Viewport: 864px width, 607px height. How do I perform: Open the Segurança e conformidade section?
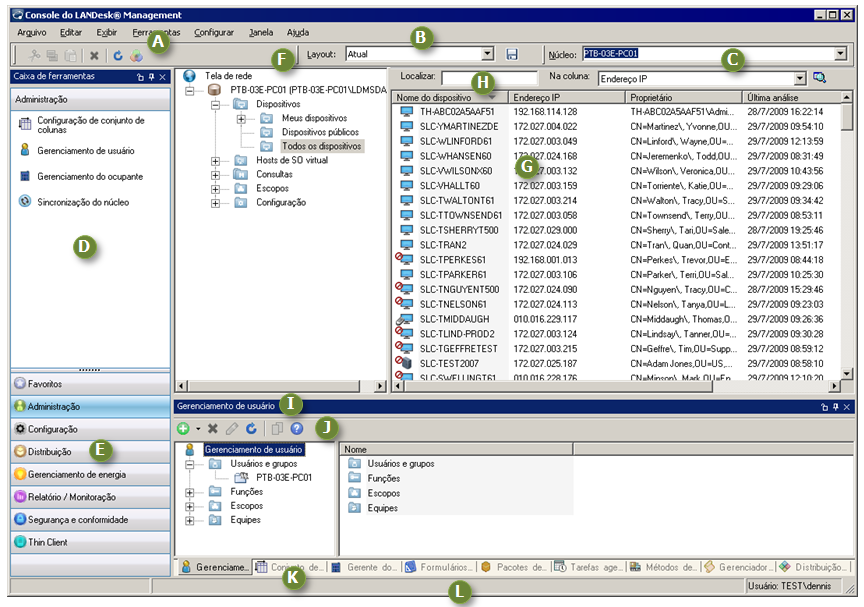pos(78,520)
